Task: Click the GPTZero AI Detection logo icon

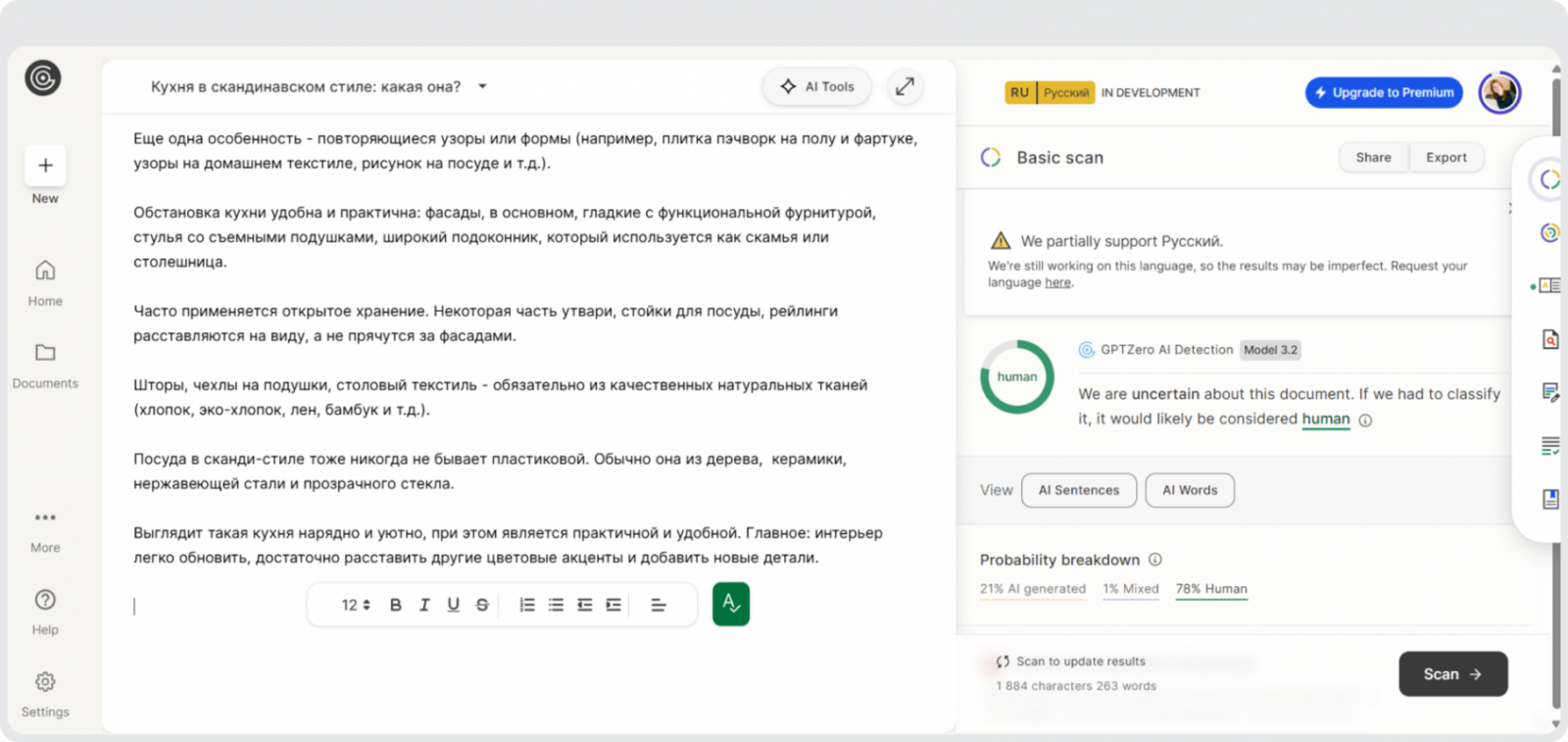Action: 1087,350
